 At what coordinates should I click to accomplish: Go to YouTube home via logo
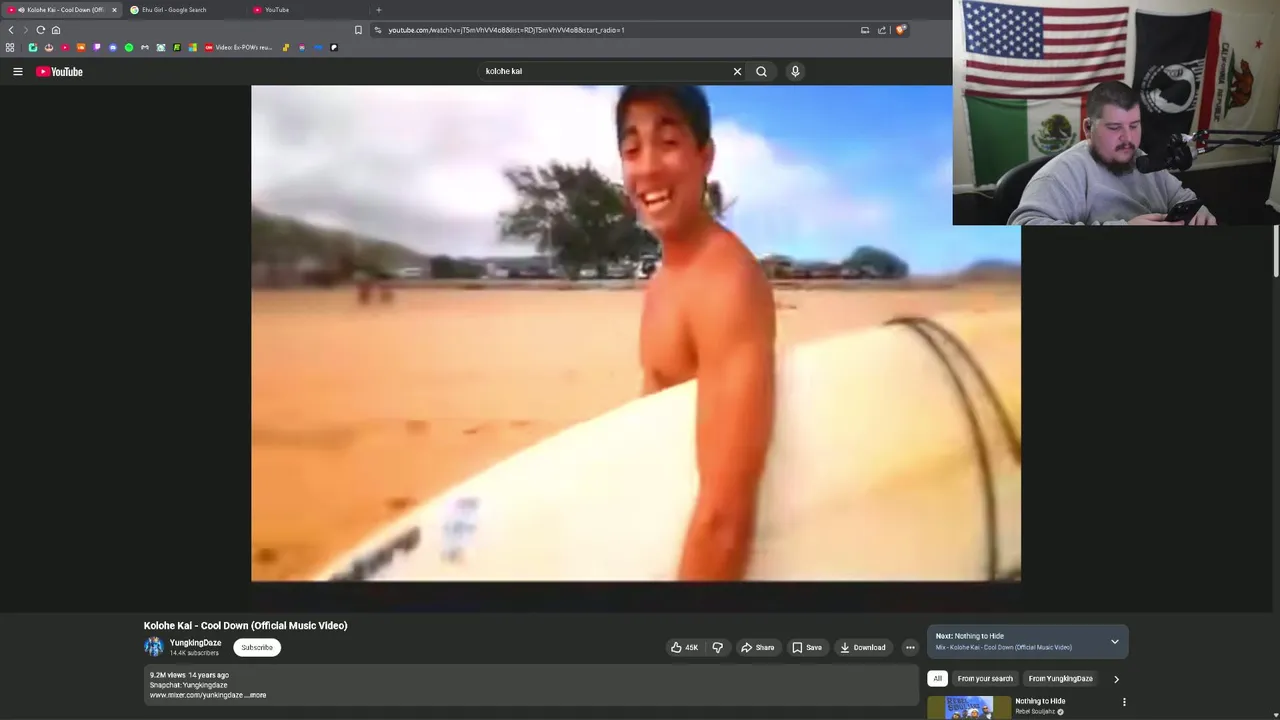point(59,71)
